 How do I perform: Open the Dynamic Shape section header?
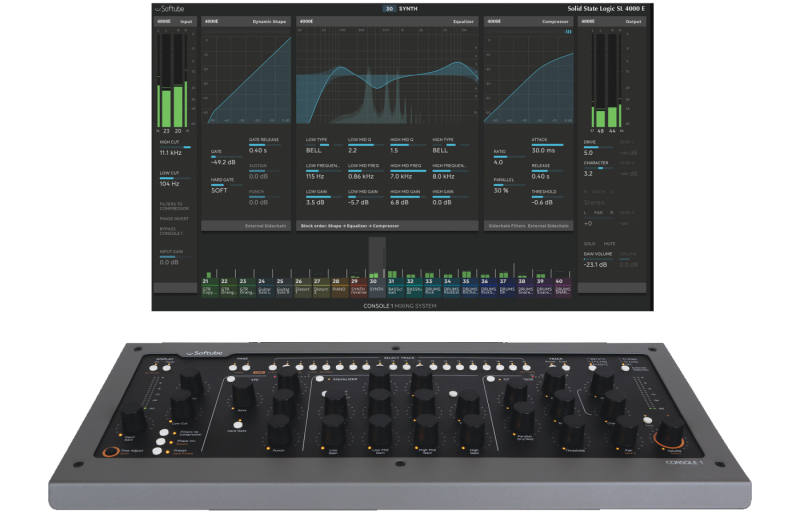tap(246, 21)
